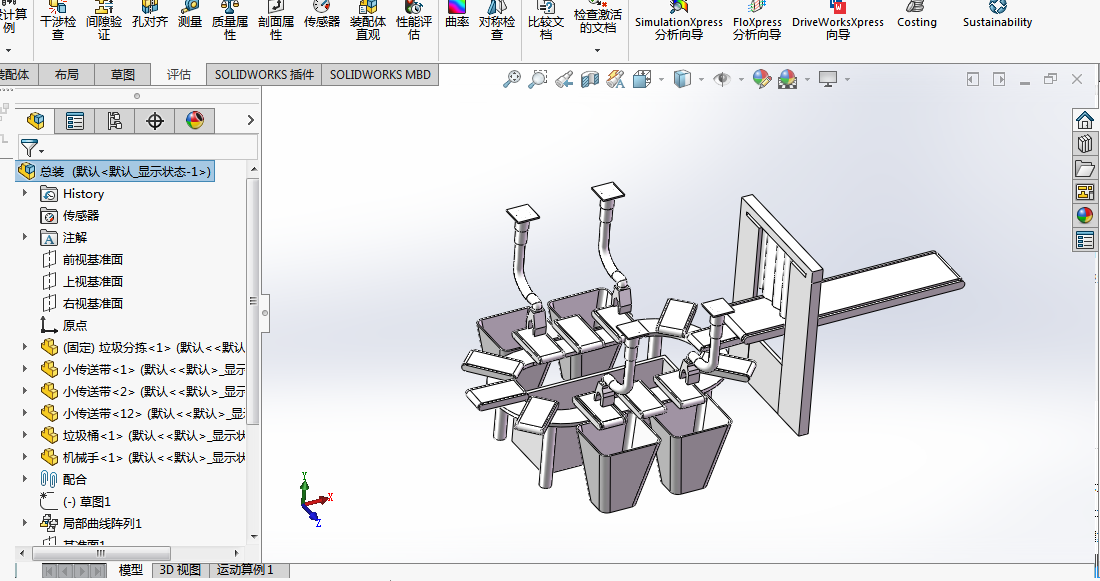Launch the 孔对齐 hole alignment tool
Viewport: 1100px width, 581px height.
[x=150, y=15]
